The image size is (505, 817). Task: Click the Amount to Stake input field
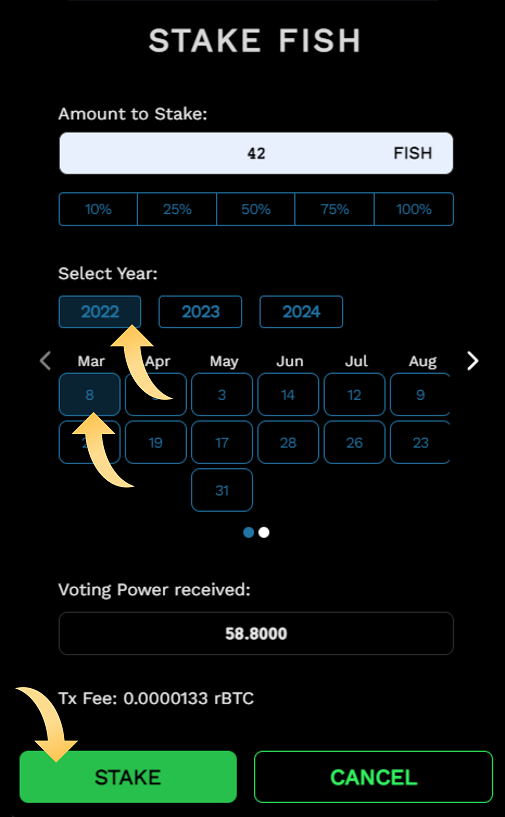256,153
